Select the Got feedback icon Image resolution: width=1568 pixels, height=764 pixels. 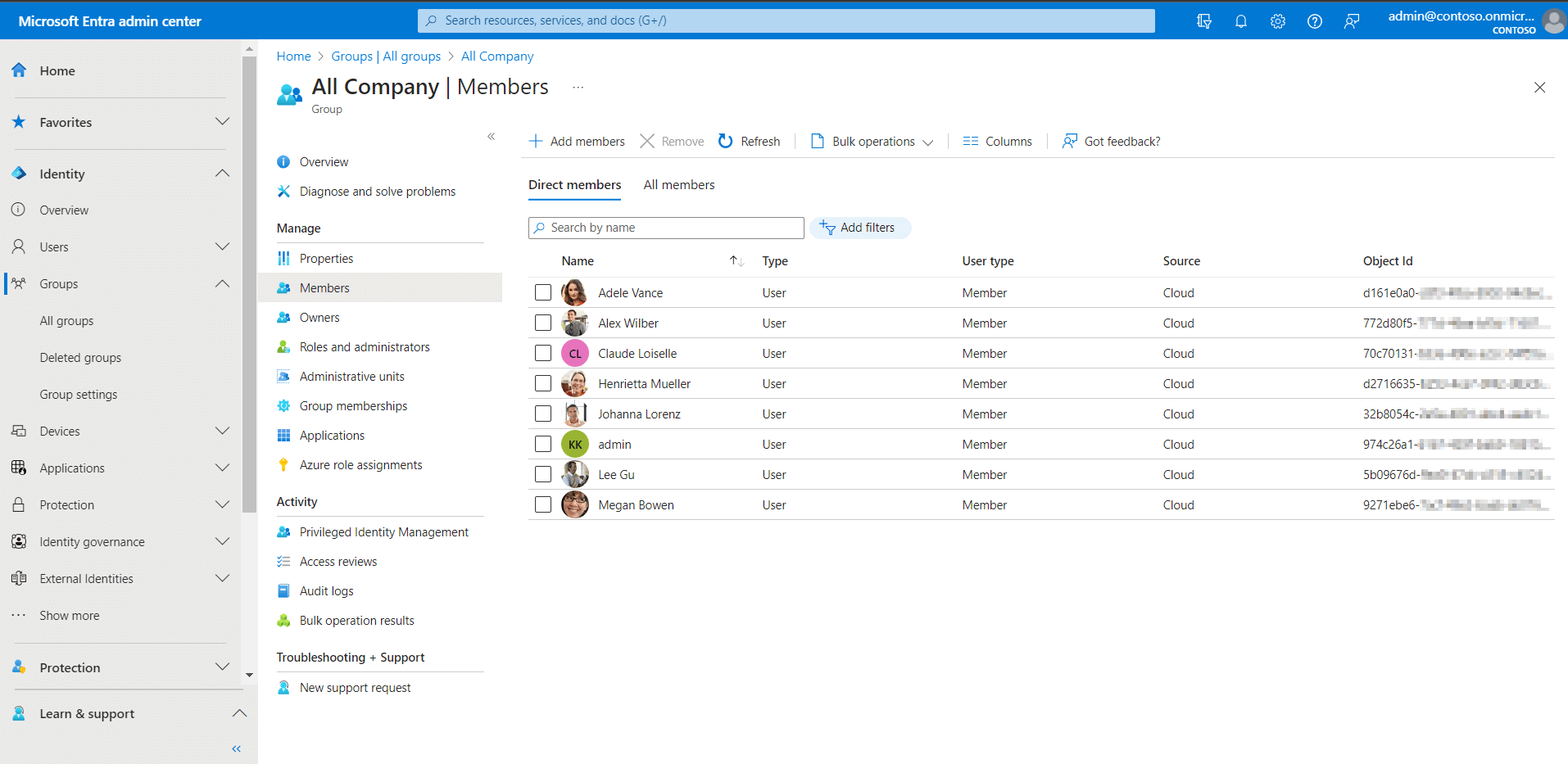(1069, 141)
